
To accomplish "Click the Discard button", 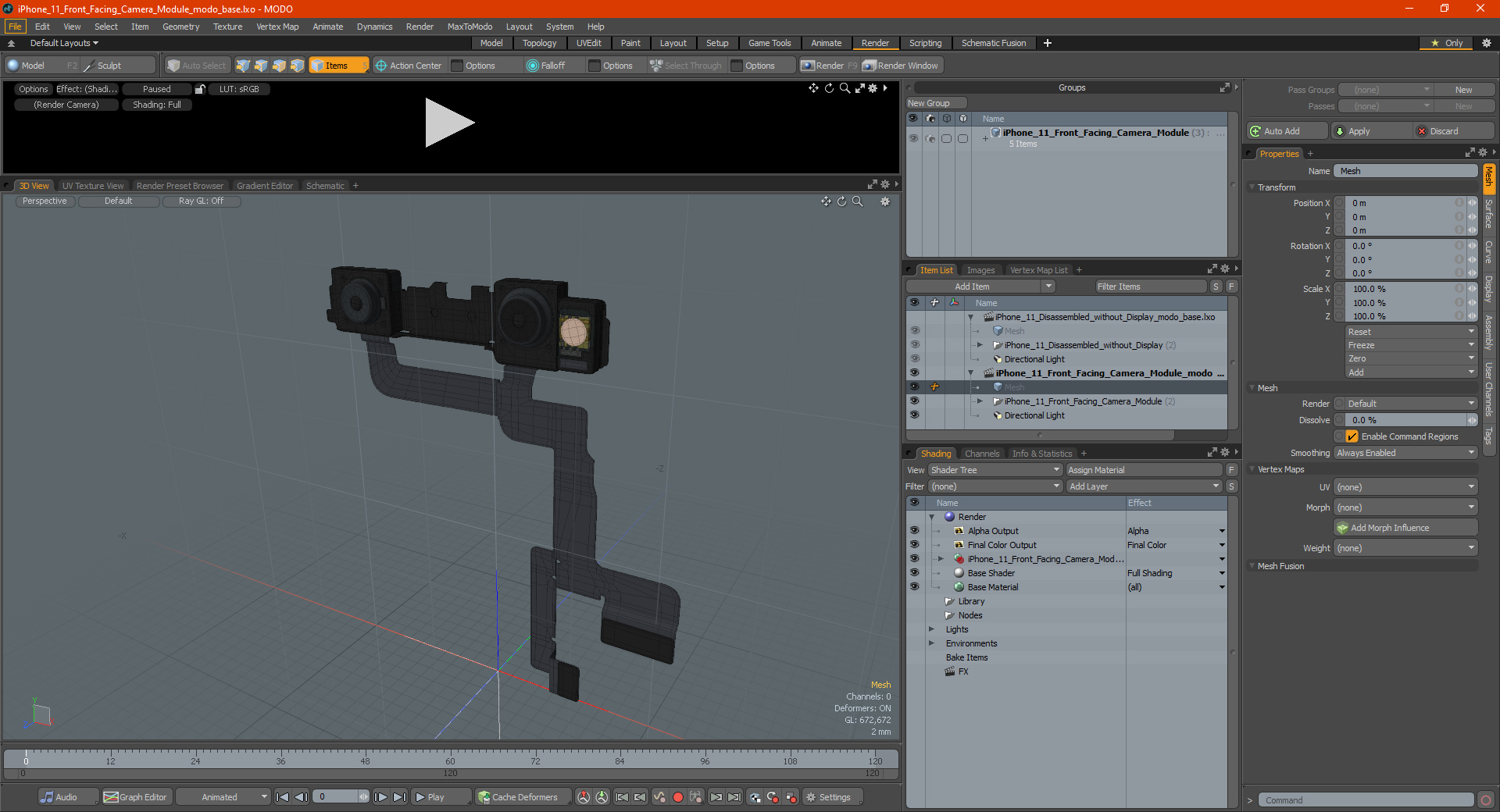I will [1455, 131].
